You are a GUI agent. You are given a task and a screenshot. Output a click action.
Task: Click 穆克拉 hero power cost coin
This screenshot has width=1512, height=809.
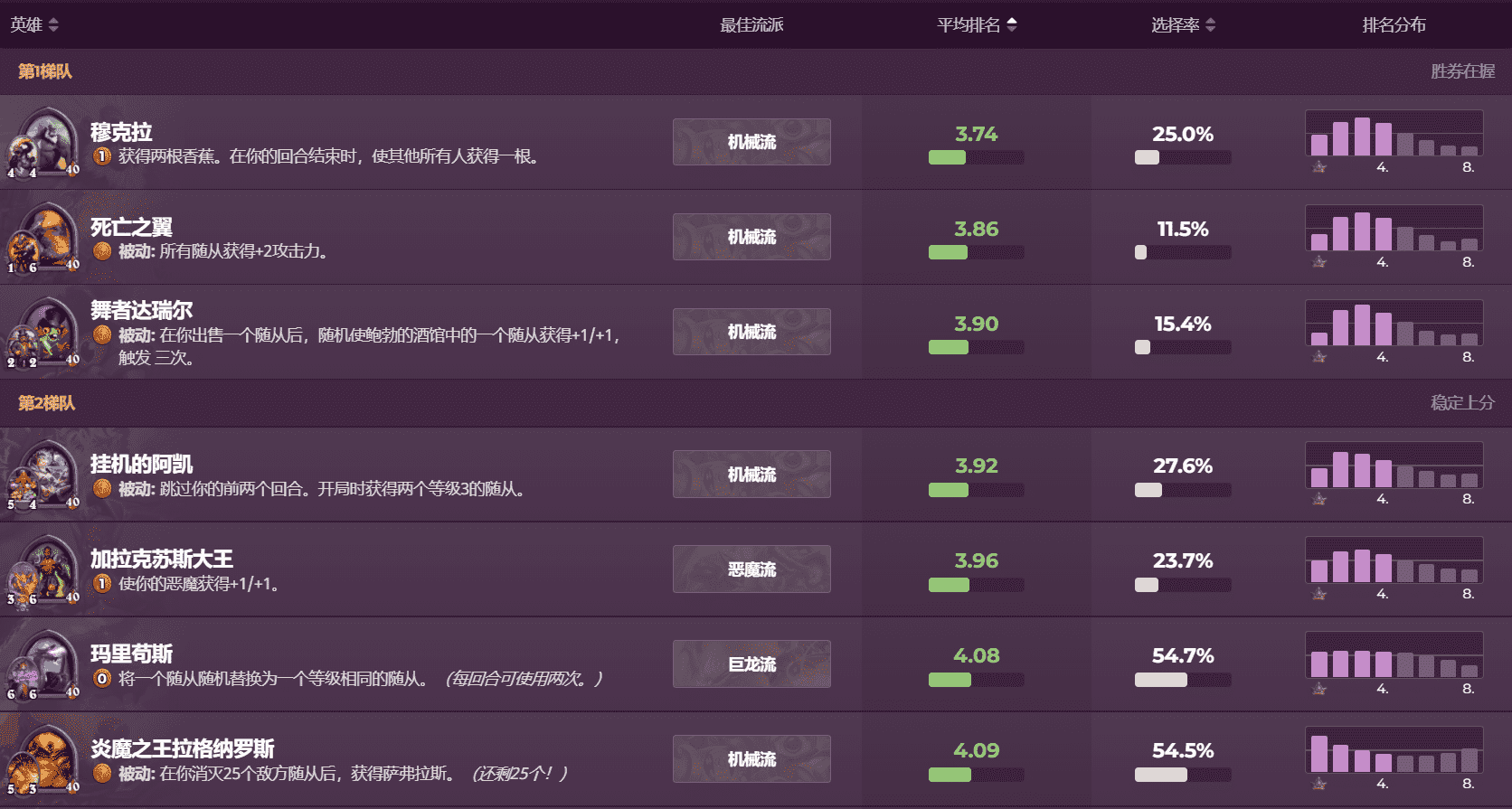102,156
